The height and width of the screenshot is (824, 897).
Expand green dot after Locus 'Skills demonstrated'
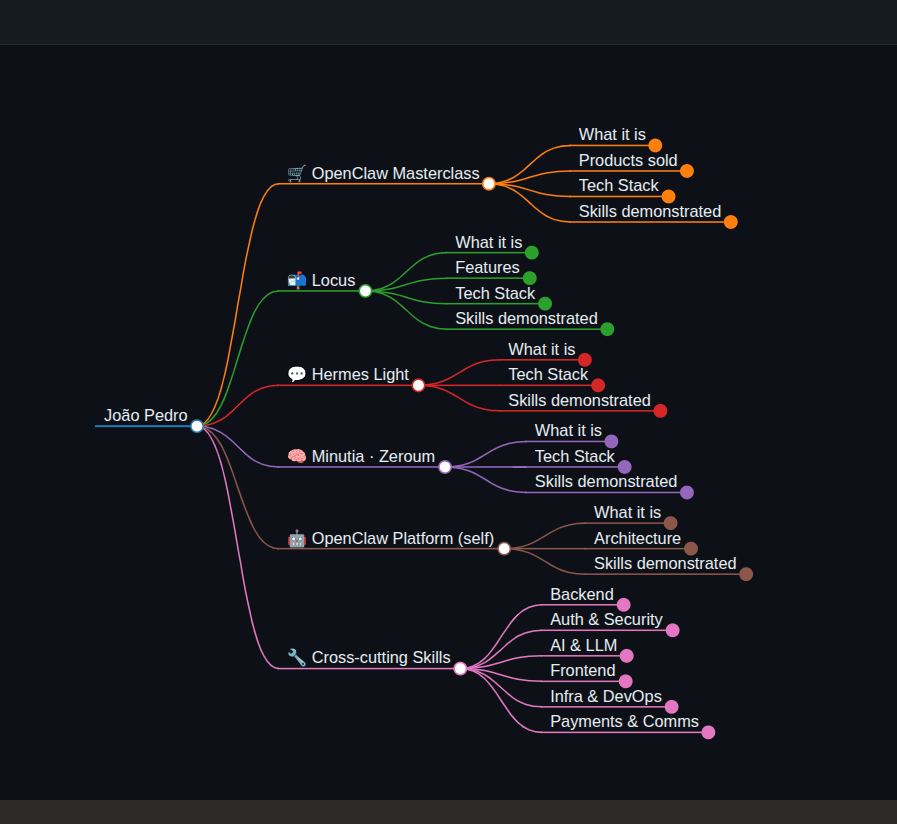point(607,329)
